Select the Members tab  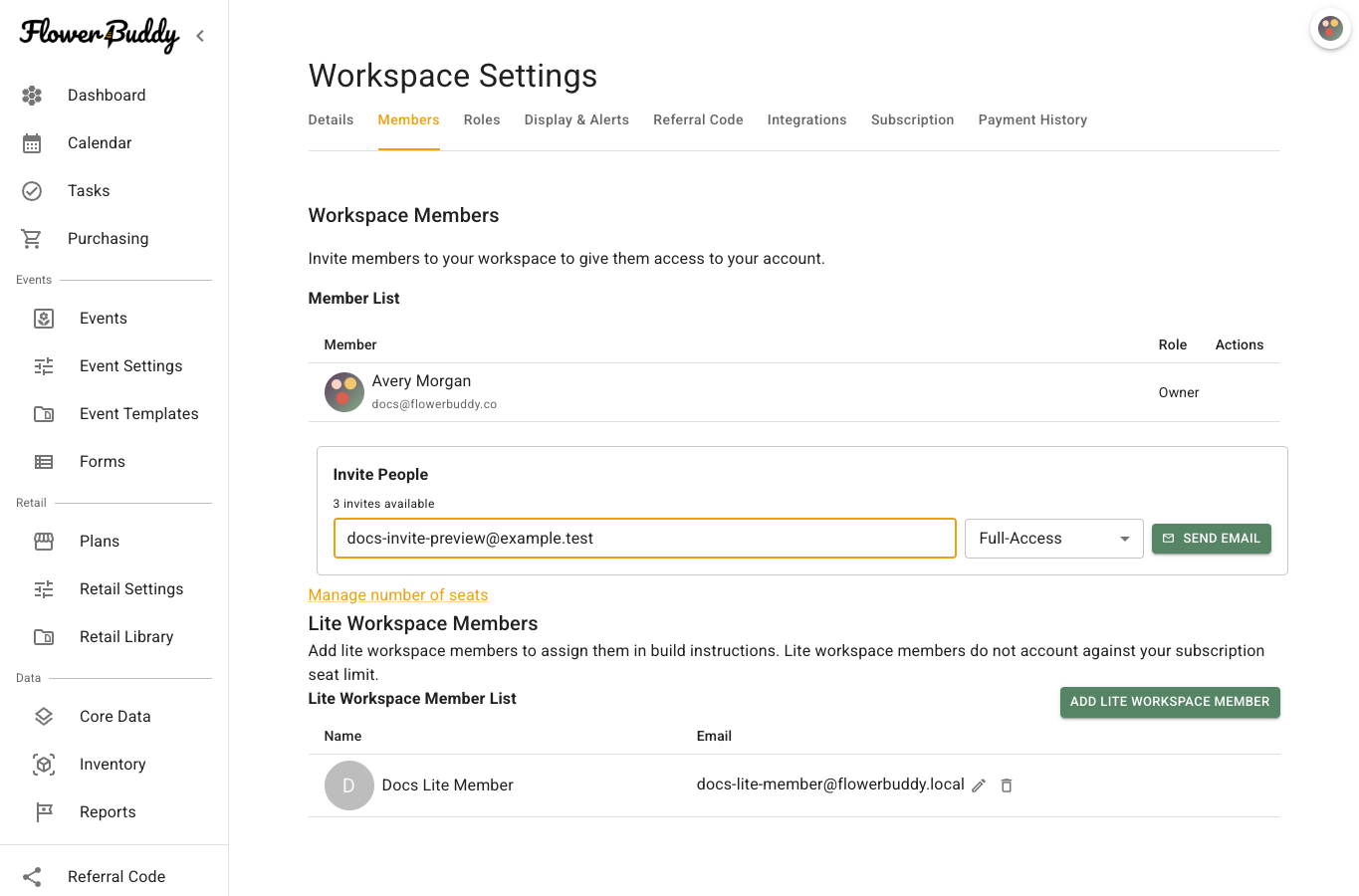pos(408,119)
